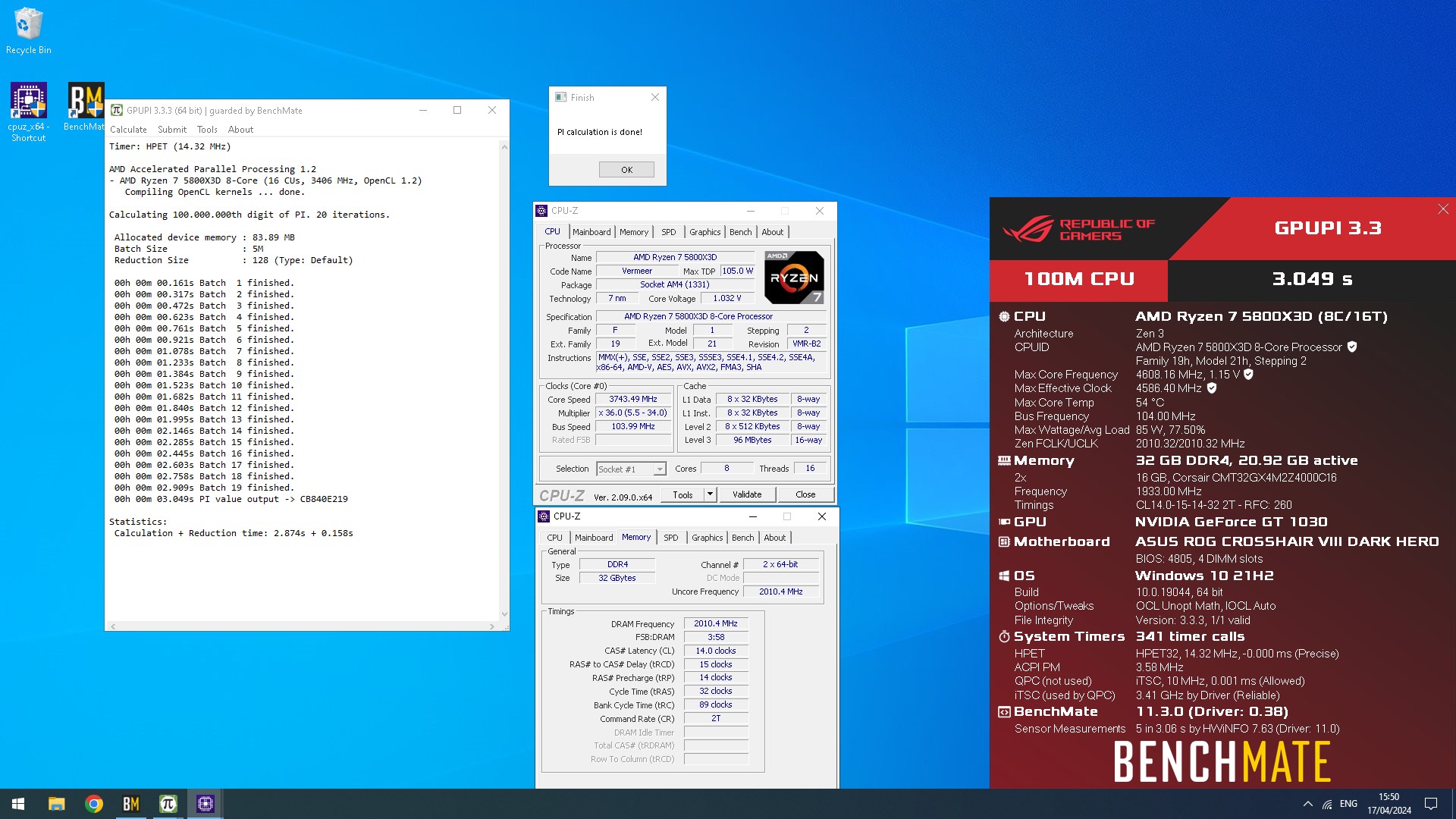Image resolution: width=1456 pixels, height=819 pixels.
Task: Click GPUPI horizontal scrollbar left arrow
Action: 113,626
